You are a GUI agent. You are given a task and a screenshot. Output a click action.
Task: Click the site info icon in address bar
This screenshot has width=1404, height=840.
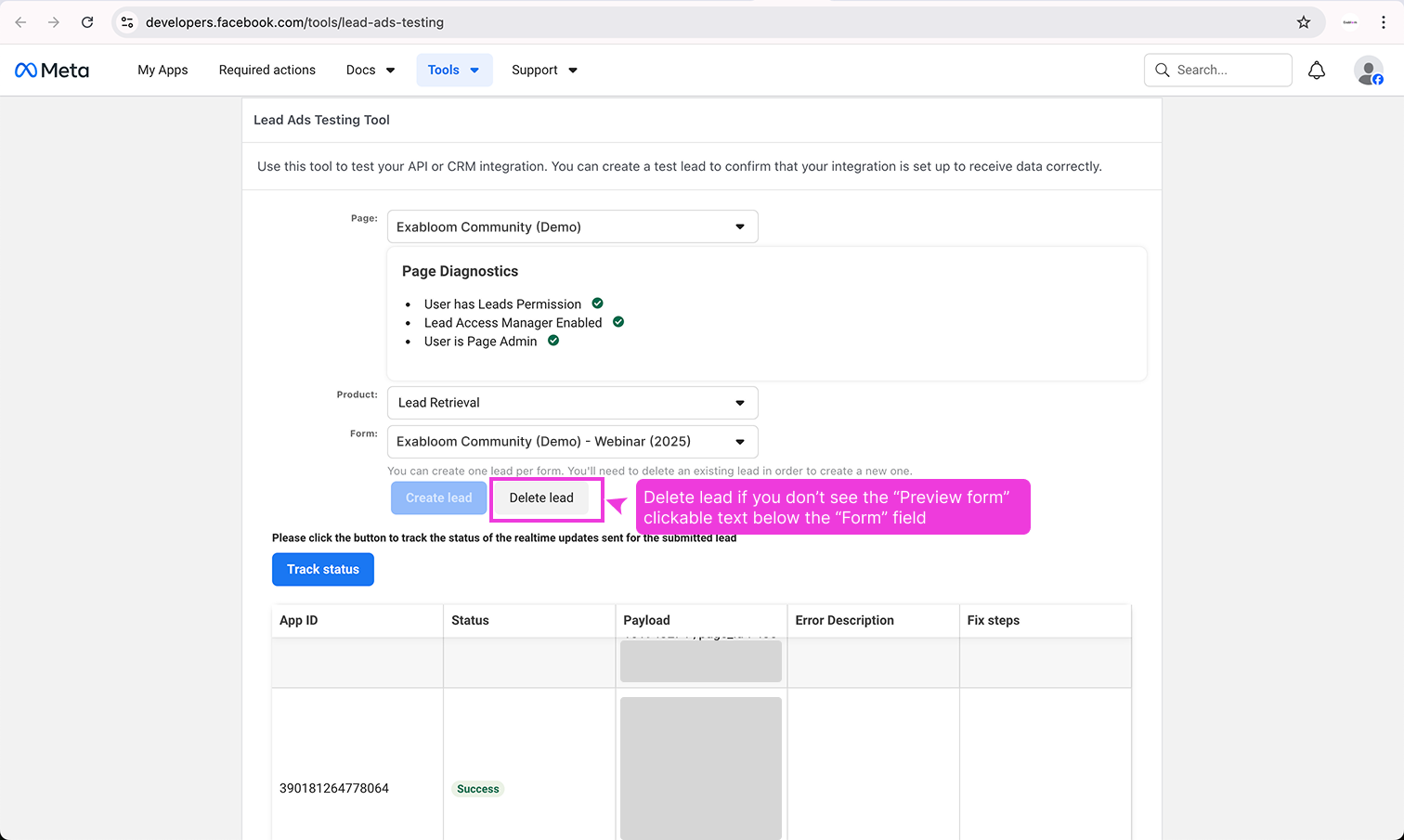pos(128,22)
